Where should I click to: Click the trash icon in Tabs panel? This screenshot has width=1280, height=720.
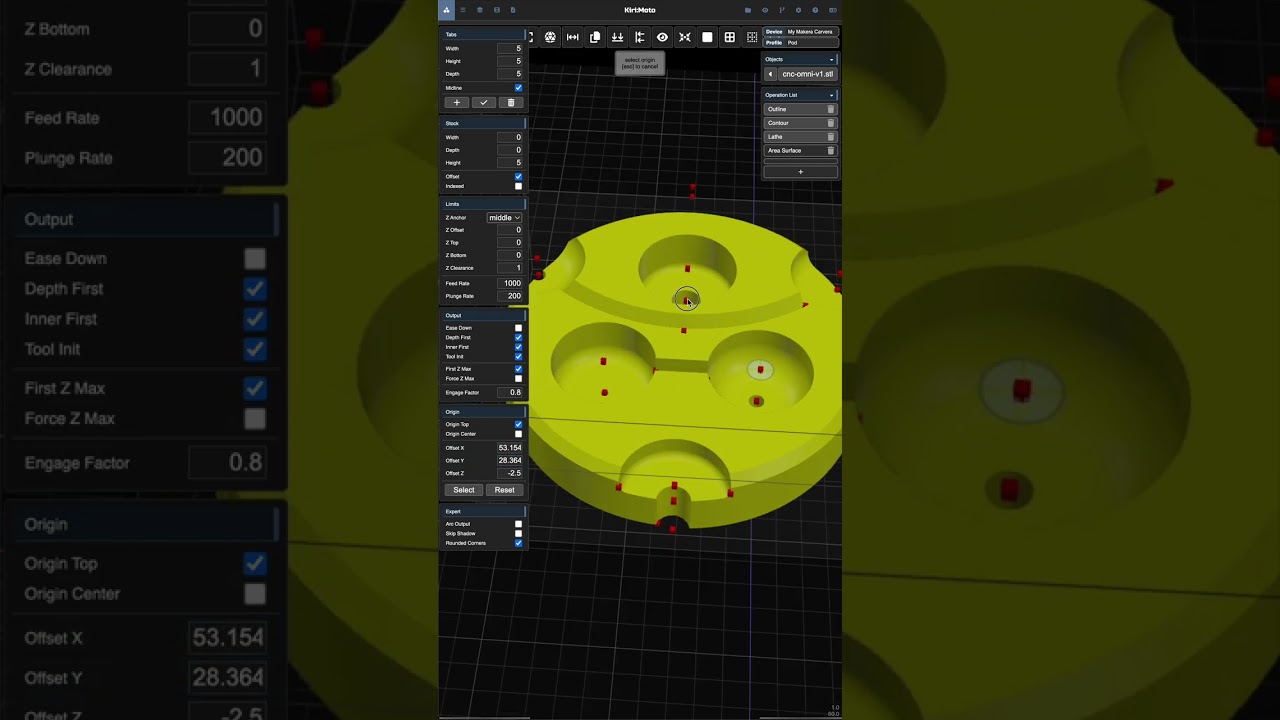point(511,103)
